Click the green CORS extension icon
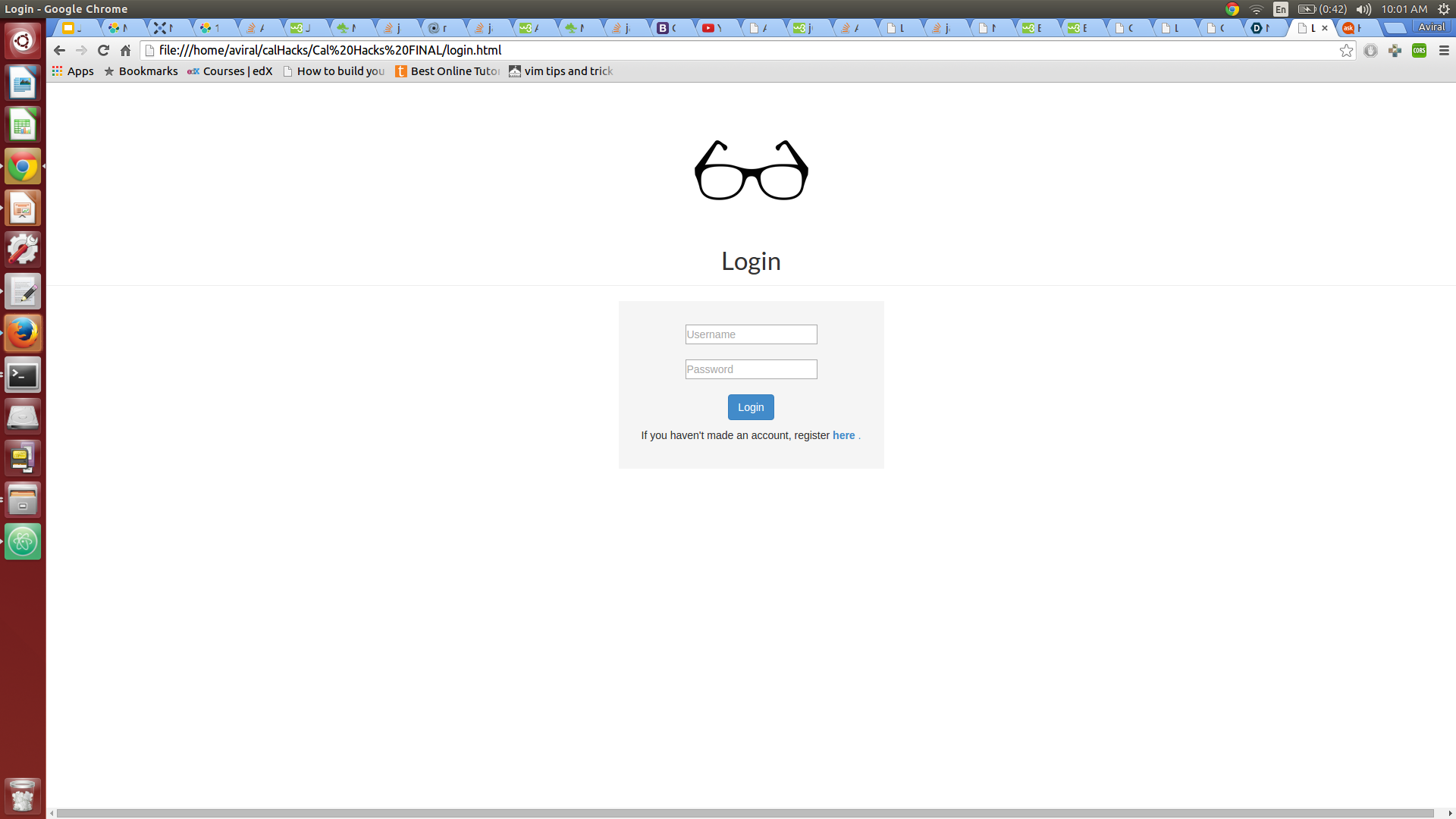Viewport: 1456px width, 819px height. [1419, 50]
